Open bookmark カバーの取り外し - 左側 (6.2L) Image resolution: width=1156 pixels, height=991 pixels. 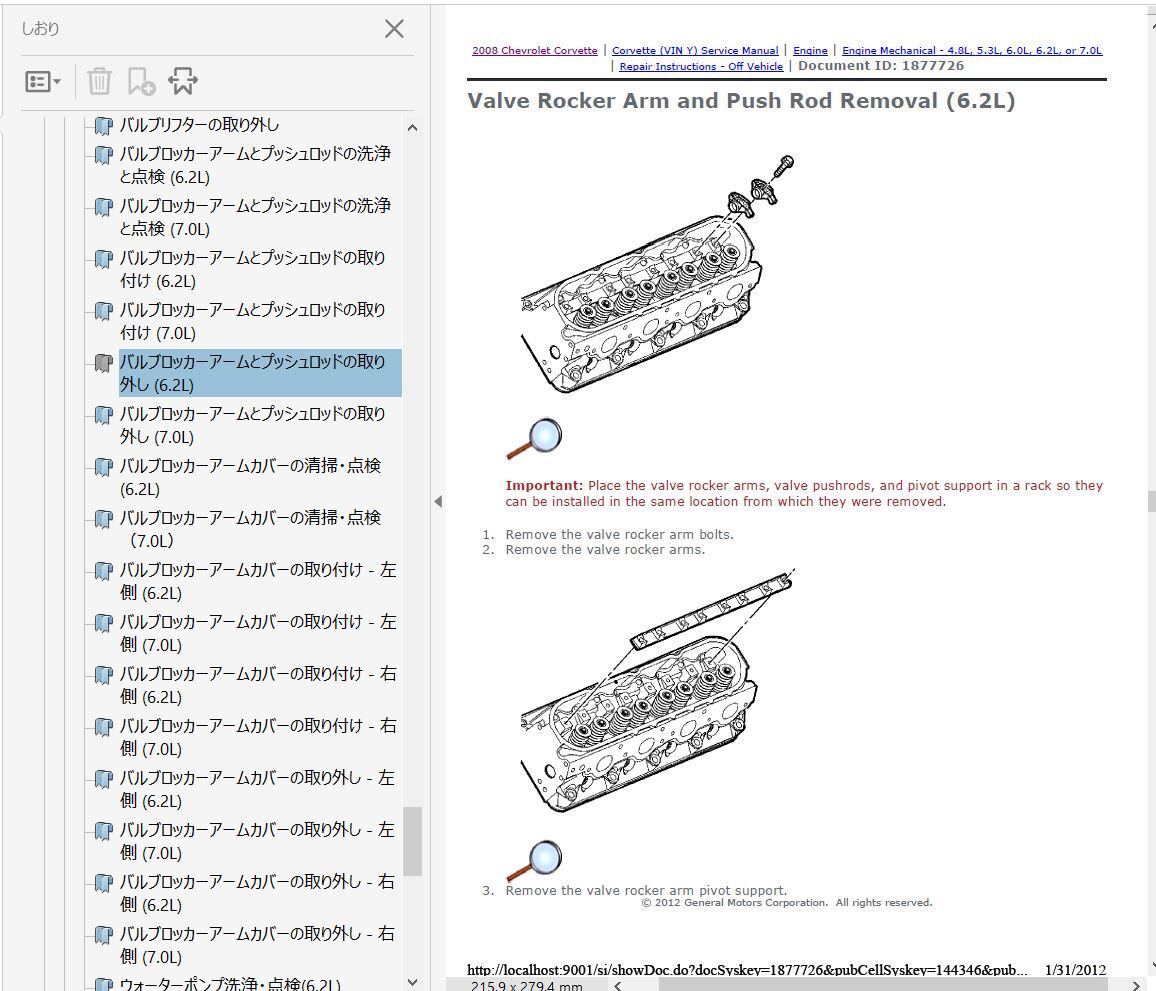pyautogui.click(x=258, y=789)
